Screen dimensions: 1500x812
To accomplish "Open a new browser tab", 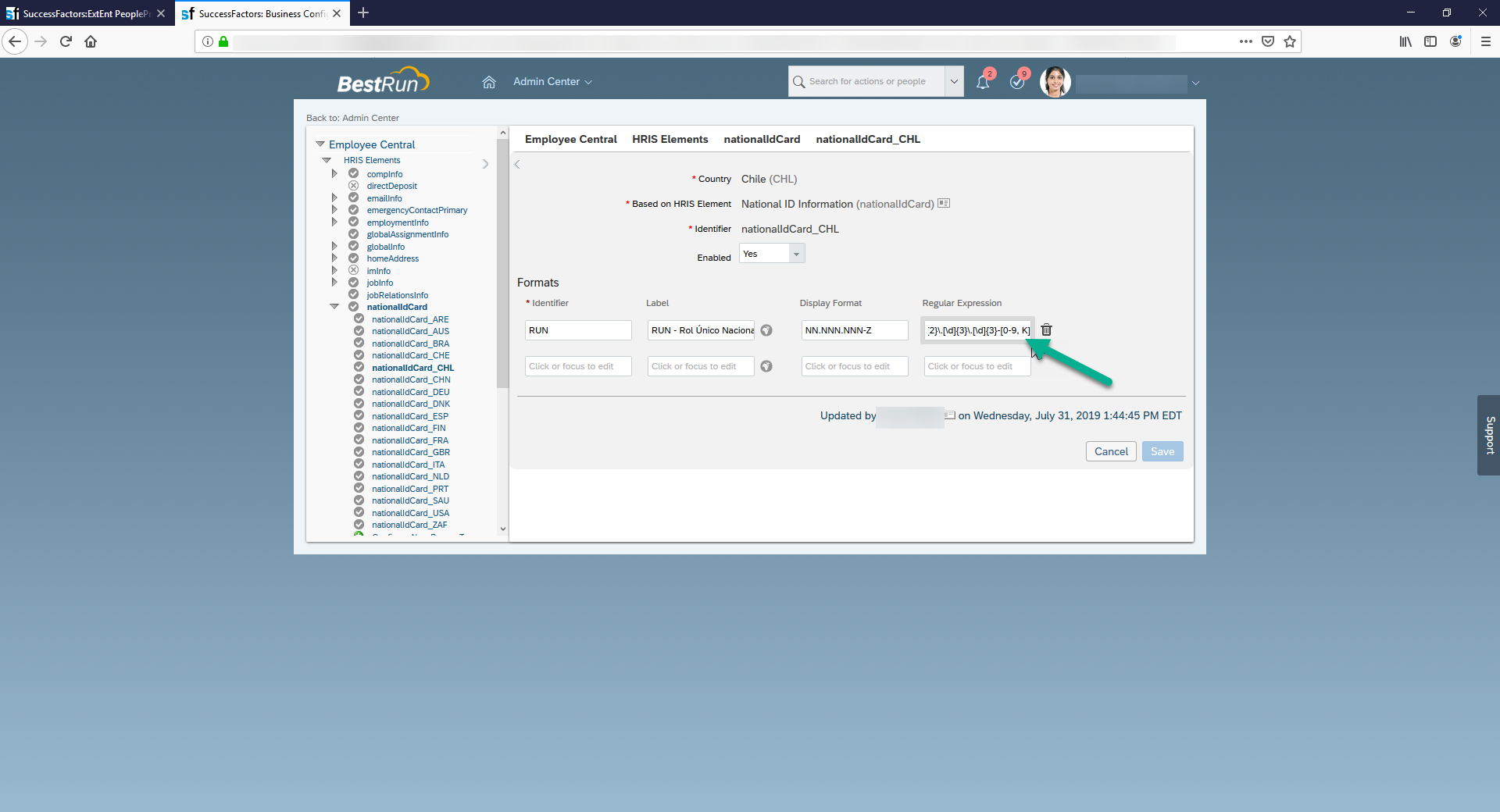I will tap(363, 13).
